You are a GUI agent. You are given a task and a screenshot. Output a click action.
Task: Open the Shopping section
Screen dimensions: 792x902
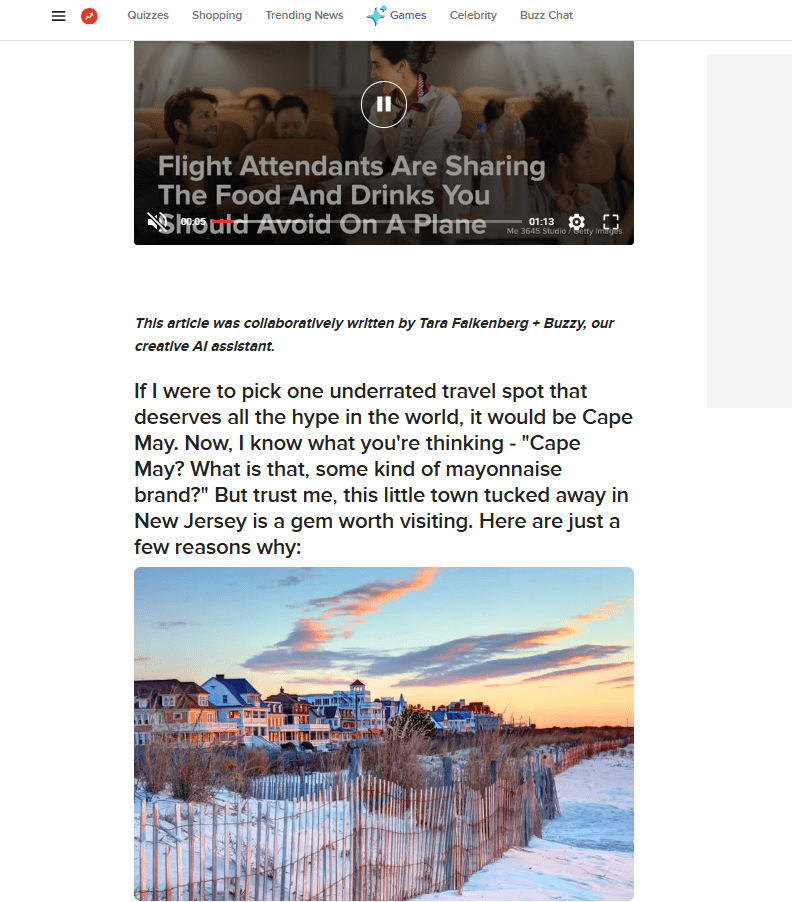point(217,16)
